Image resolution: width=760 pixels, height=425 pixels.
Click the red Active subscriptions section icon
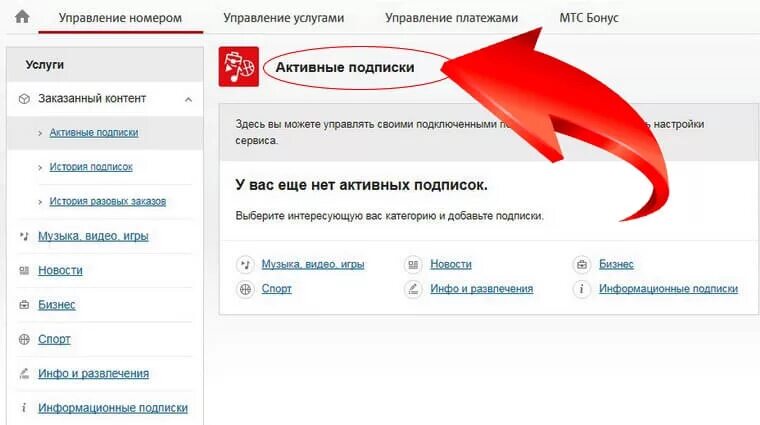pyautogui.click(x=238, y=67)
